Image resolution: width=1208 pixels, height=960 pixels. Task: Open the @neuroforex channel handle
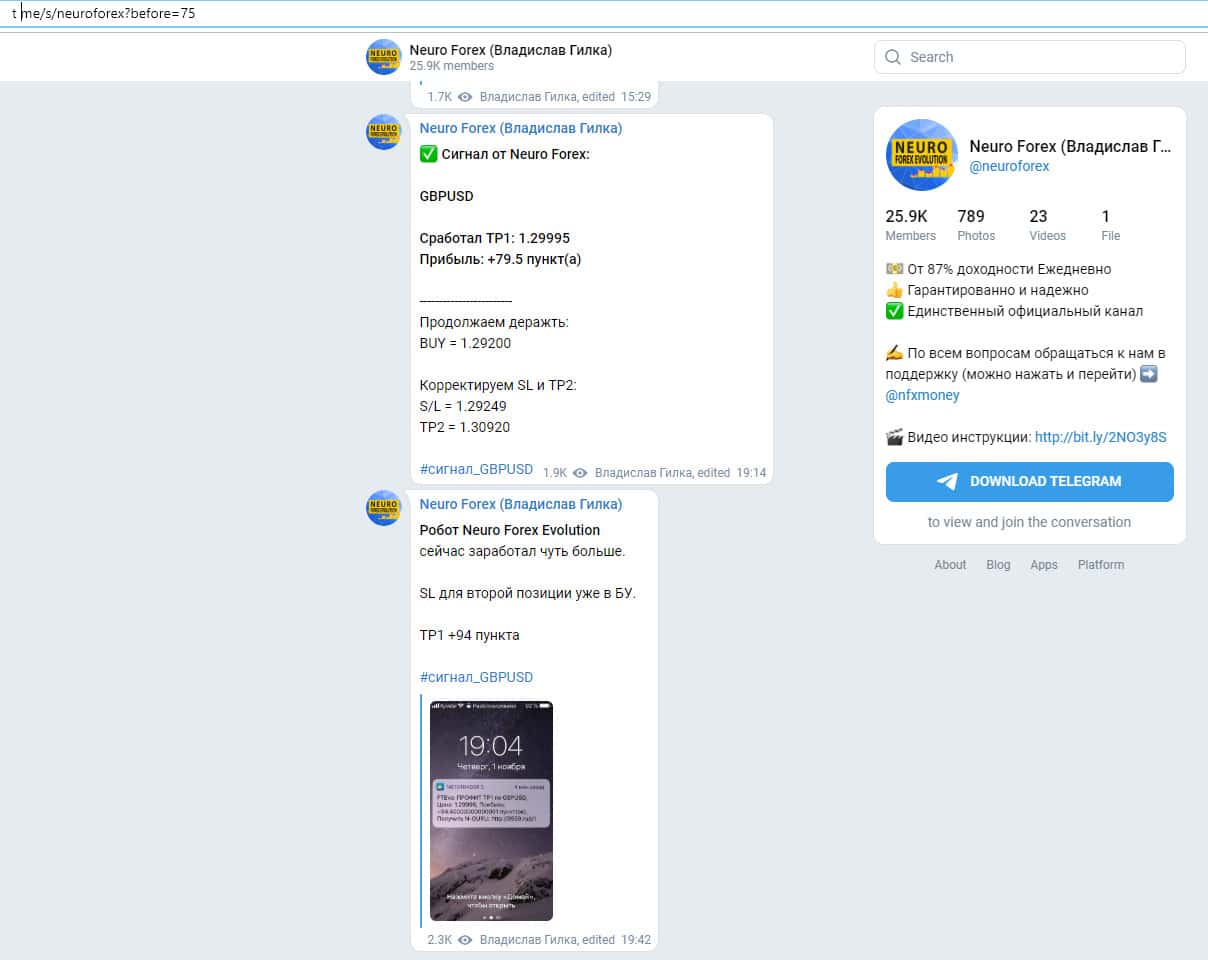point(1009,167)
